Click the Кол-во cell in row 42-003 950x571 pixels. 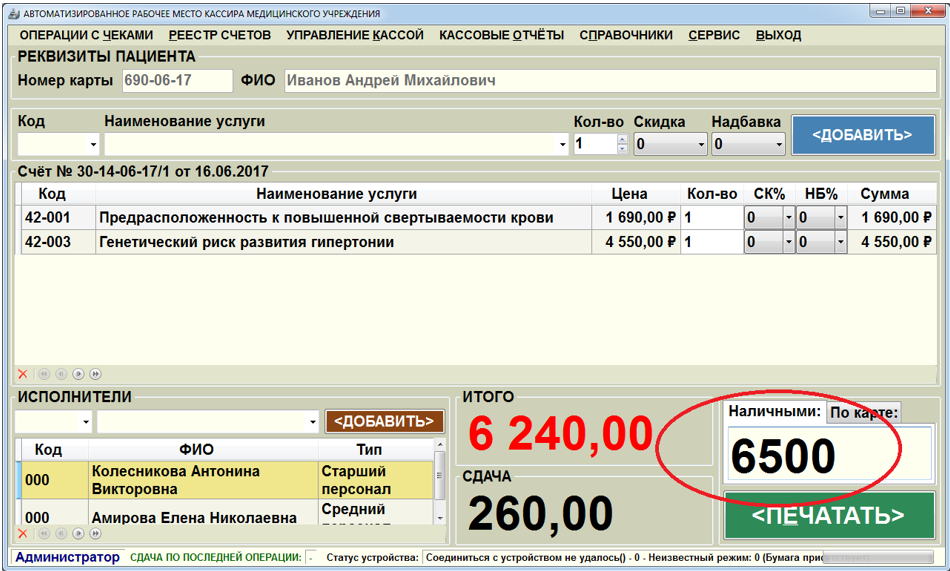[x=712, y=242]
